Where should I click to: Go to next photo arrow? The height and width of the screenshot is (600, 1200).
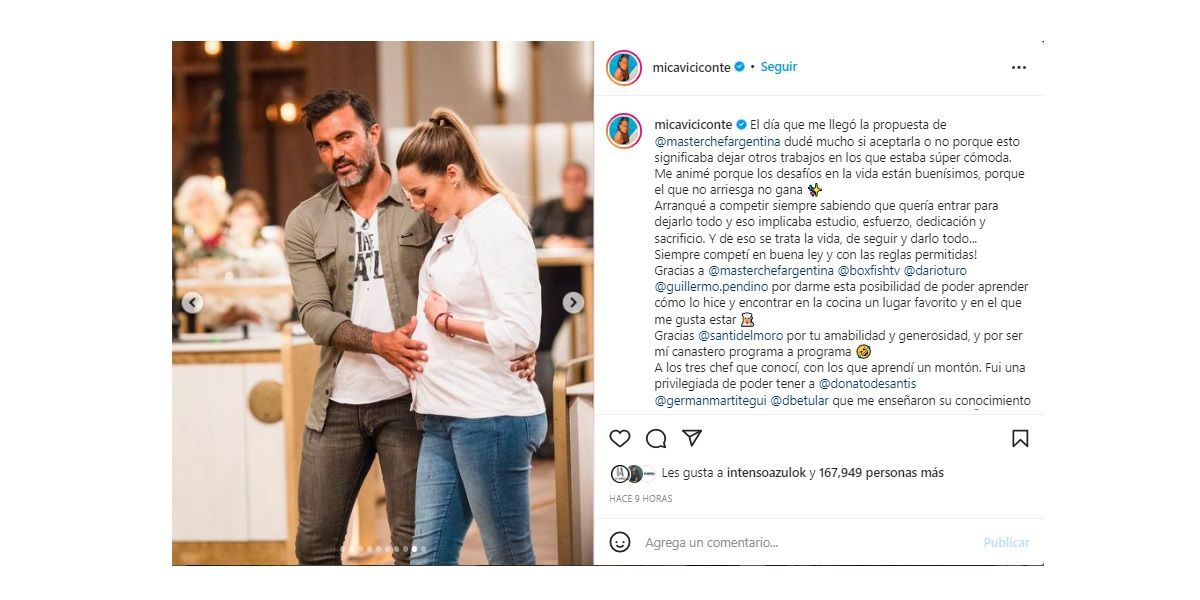[x=573, y=302]
